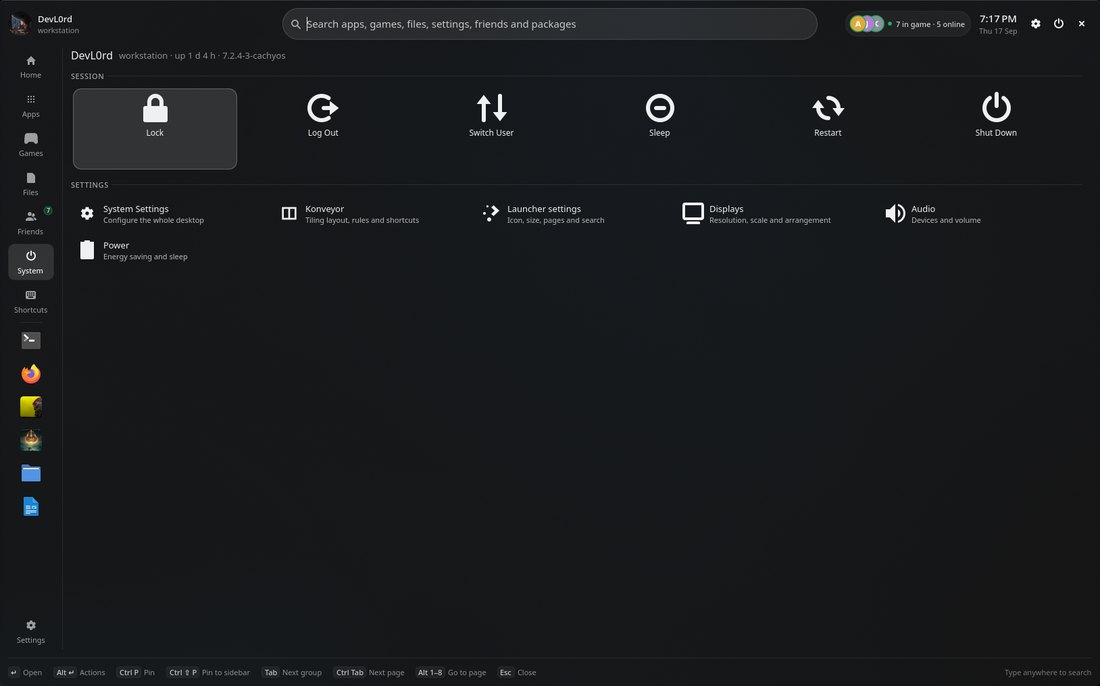Switch to the Games sidebar page
The width and height of the screenshot is (1100, 686).
31,144
